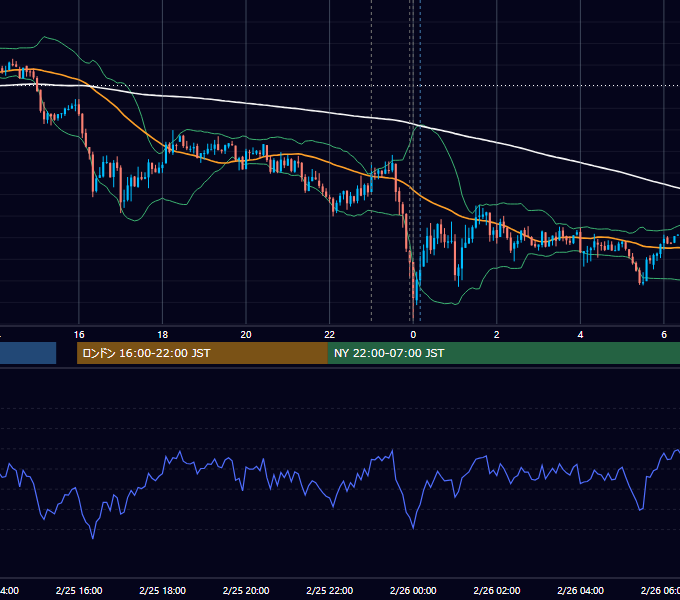Click hour label 22 on price chart axis
680x600 pixels.
(330, 335)
